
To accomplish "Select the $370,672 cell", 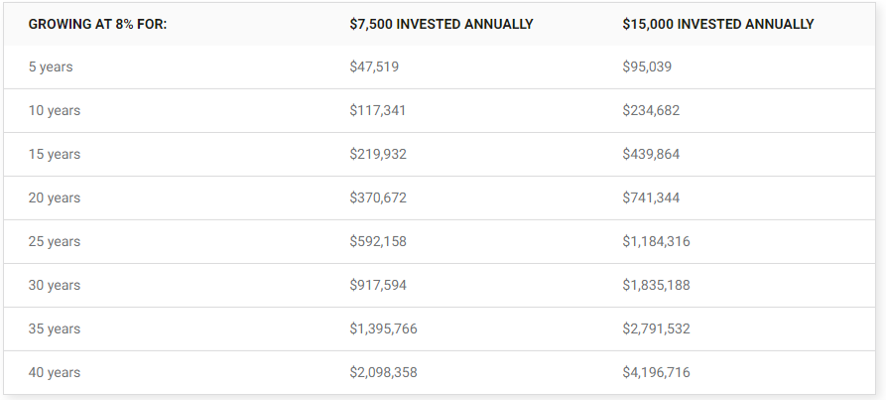I will point(378,198).
